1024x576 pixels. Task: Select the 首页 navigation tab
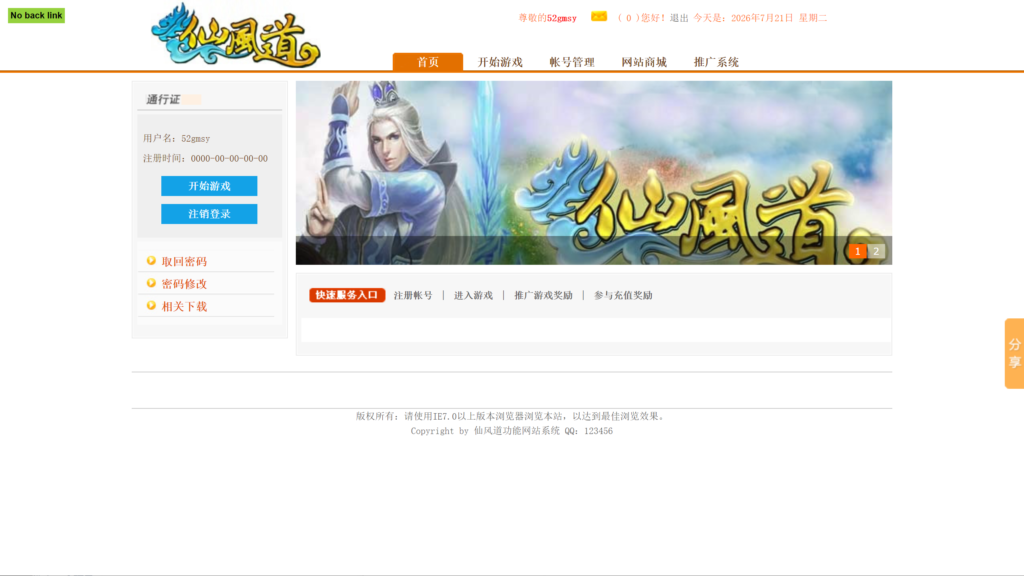[428, 62]
